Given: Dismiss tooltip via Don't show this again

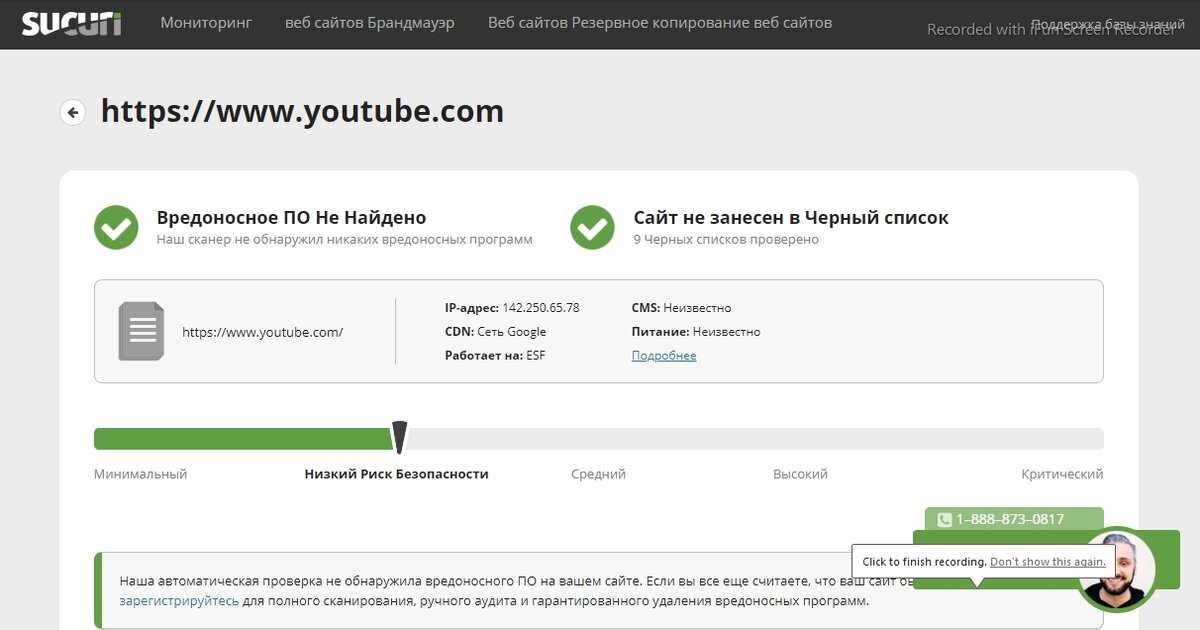Looking at the screenshot, I should click(x=1048, y=562).
